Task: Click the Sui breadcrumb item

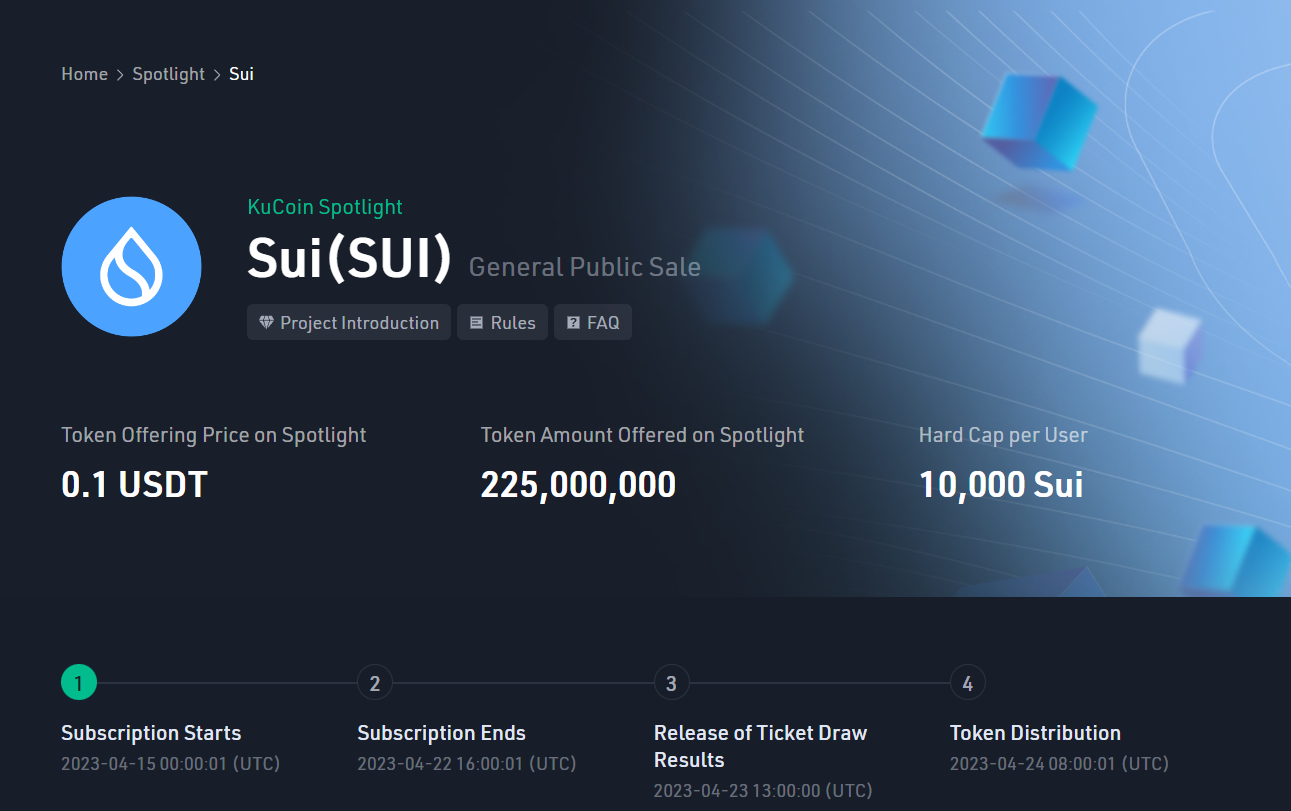Action: pos(241,74)
